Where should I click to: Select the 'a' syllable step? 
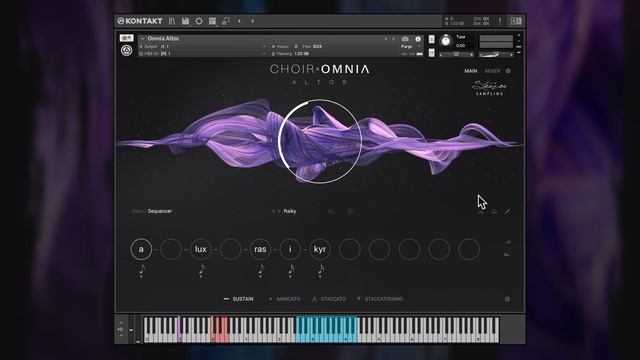[x=141, y=249]
